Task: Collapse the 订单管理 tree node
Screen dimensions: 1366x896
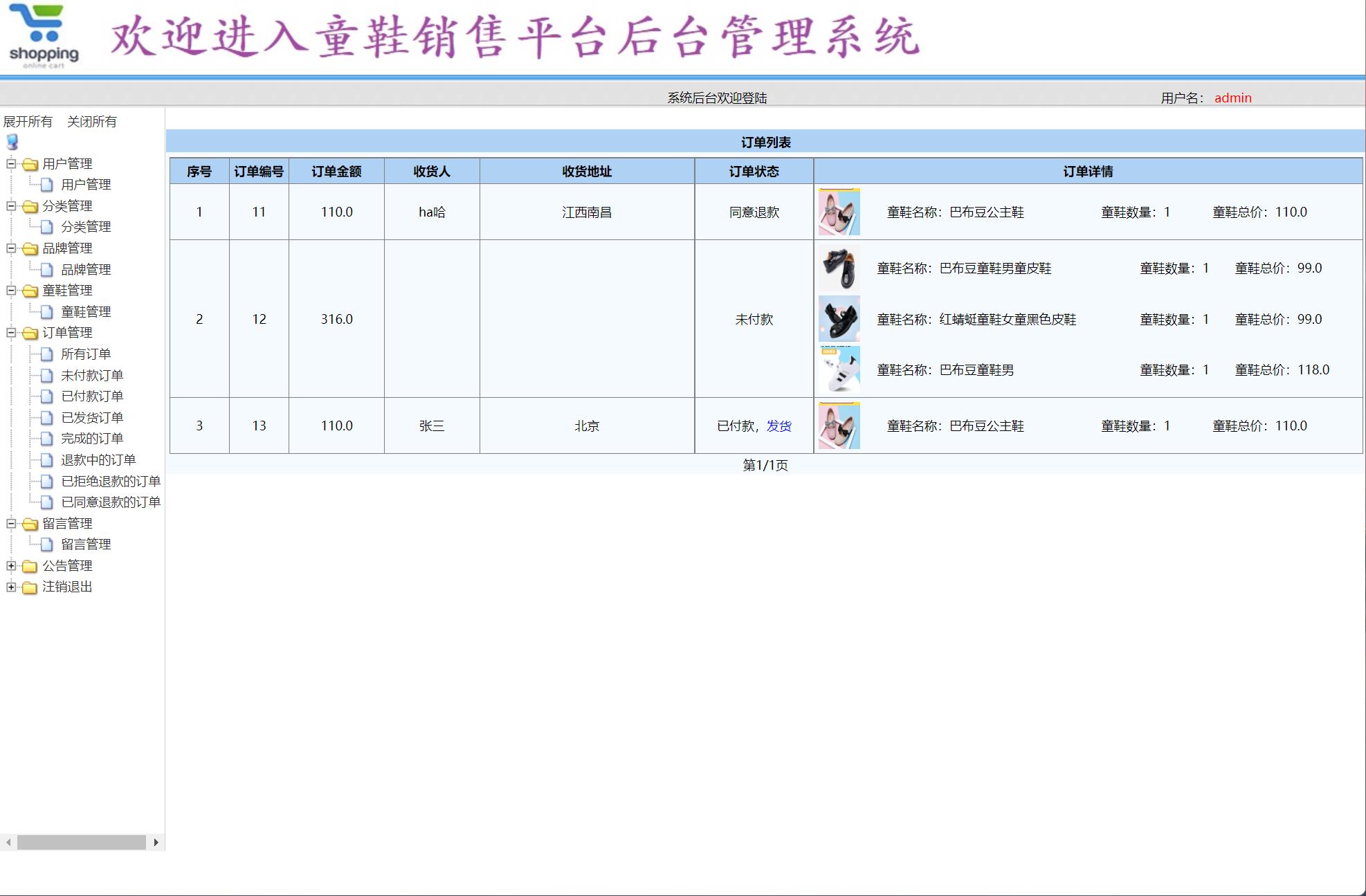Action: click(10, 333)
